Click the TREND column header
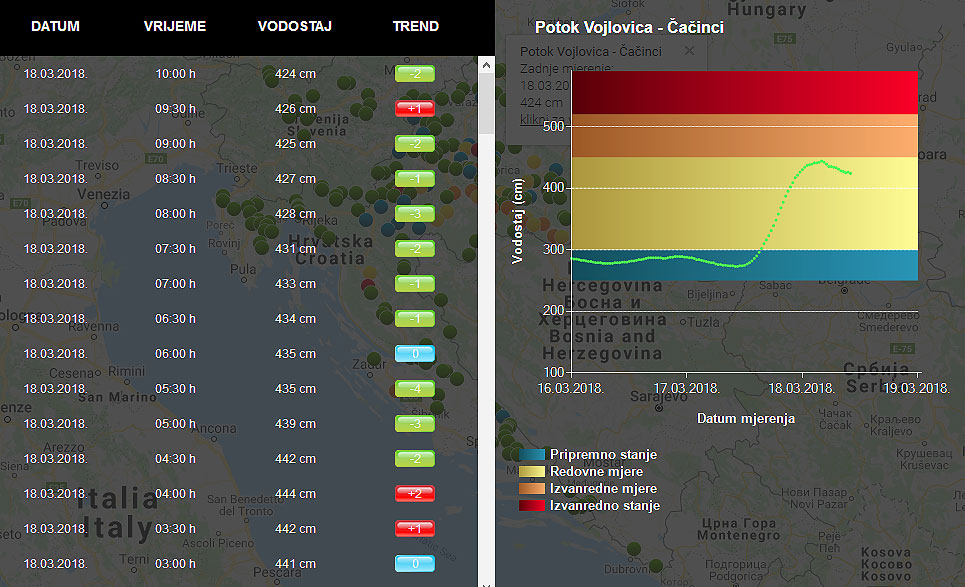 click(x=416, y=26)
